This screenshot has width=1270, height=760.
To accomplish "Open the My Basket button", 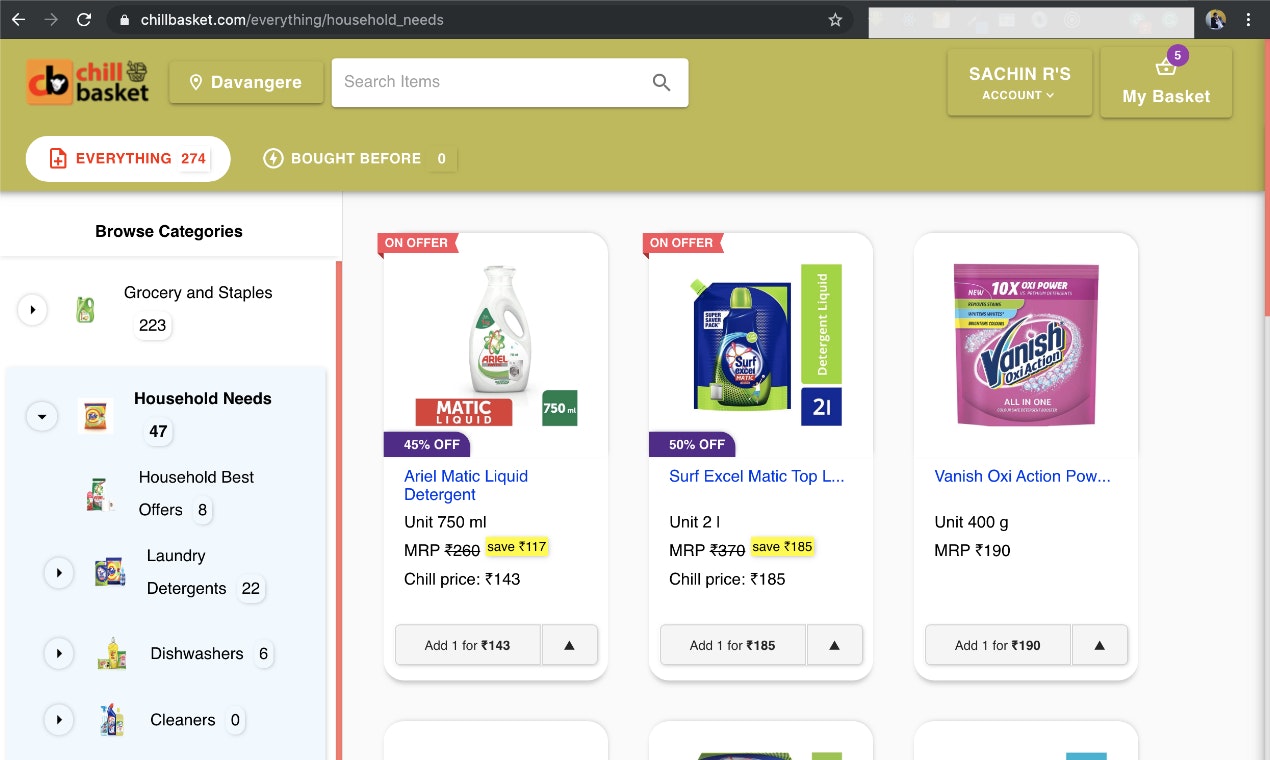I will pos(1166,83).
